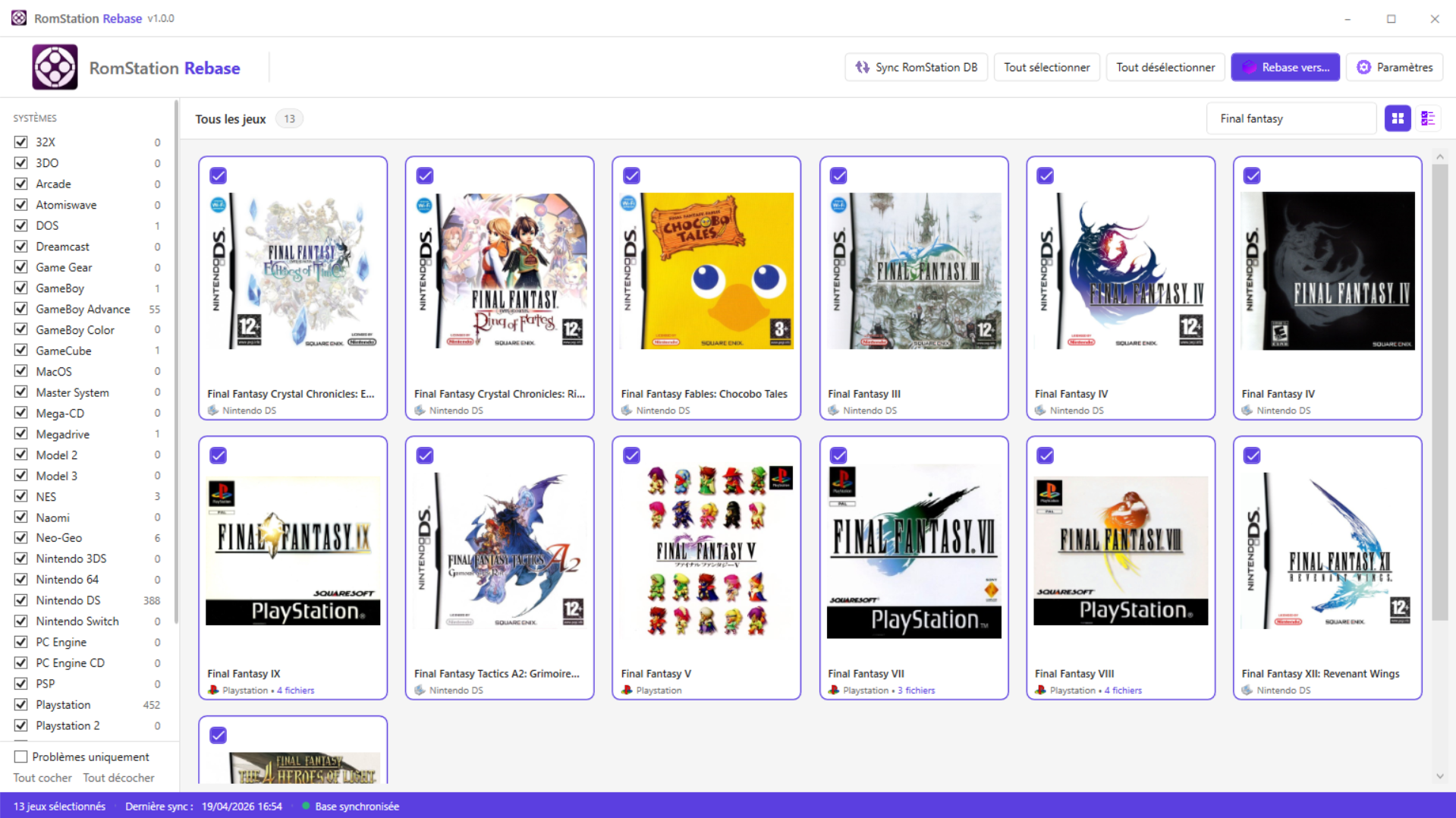Click Tout cocher link in sidebar

[42, 778]
